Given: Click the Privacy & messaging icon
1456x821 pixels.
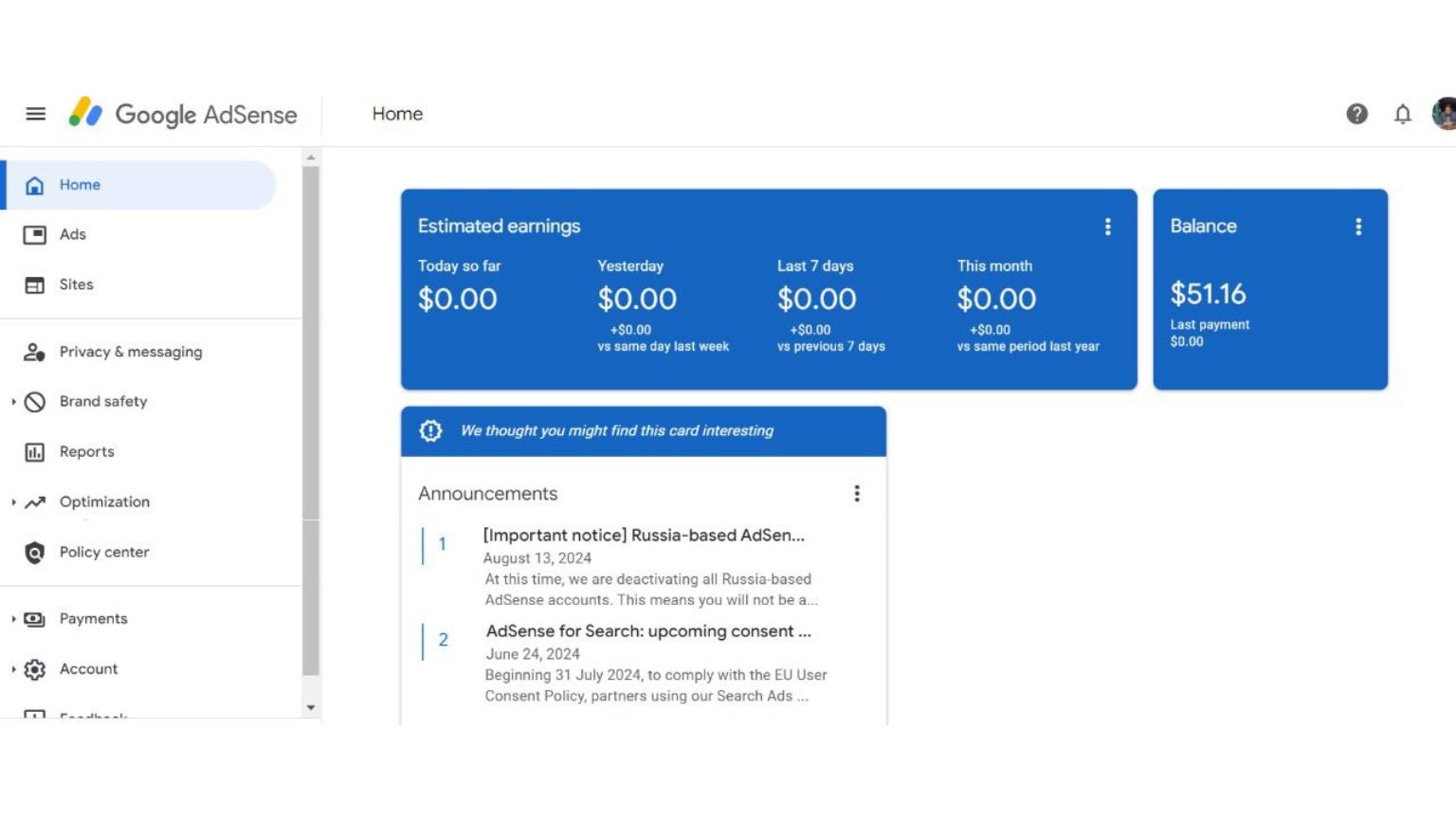Looking at the screenshot, I should coord(35,352).
